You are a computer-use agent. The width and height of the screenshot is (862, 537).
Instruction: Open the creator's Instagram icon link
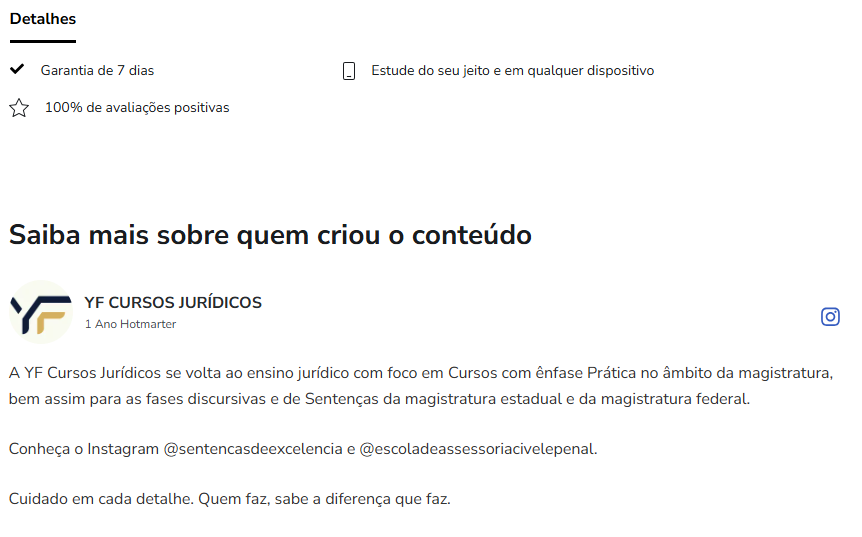[x=830, y=317]
